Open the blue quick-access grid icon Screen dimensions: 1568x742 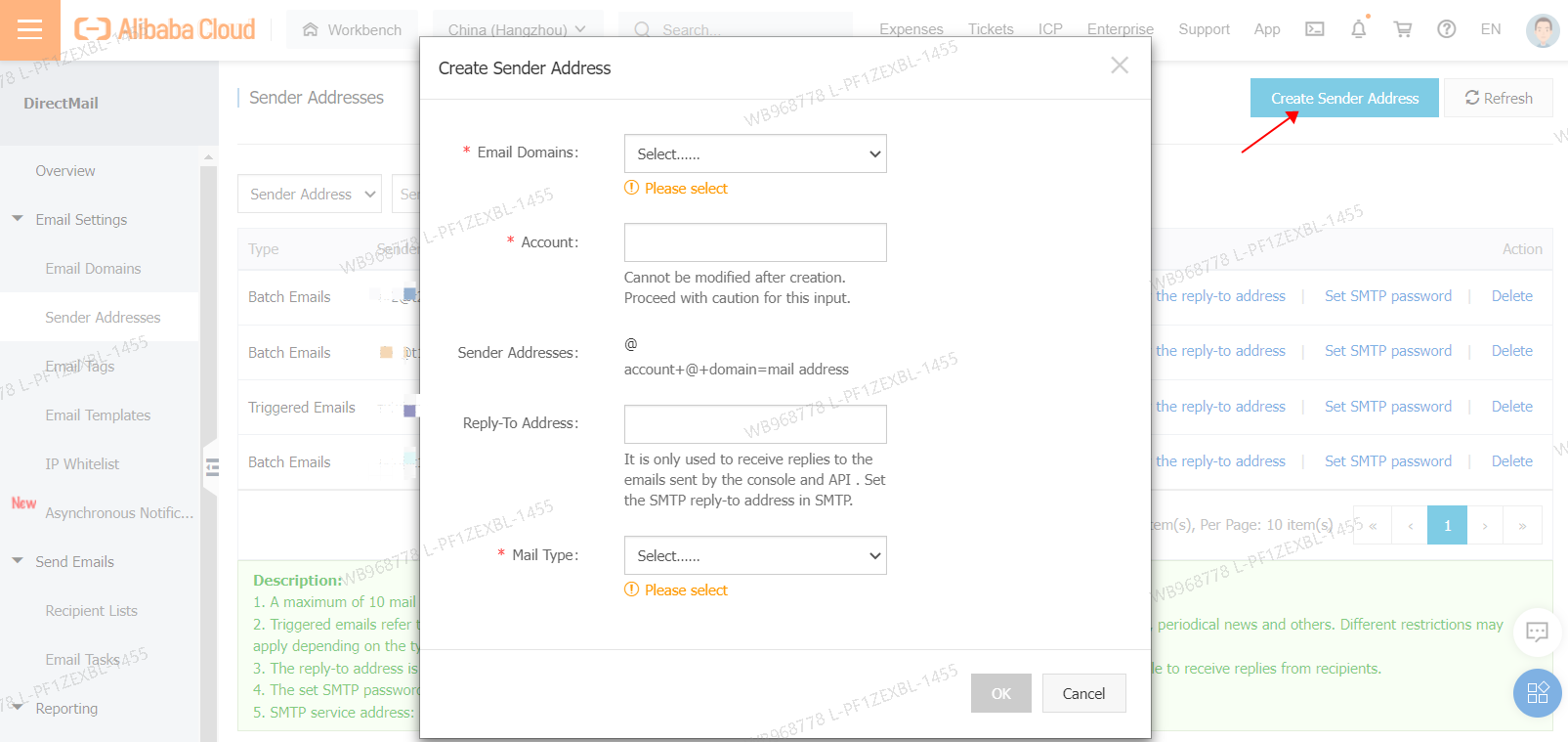[x=1537, y=693]
